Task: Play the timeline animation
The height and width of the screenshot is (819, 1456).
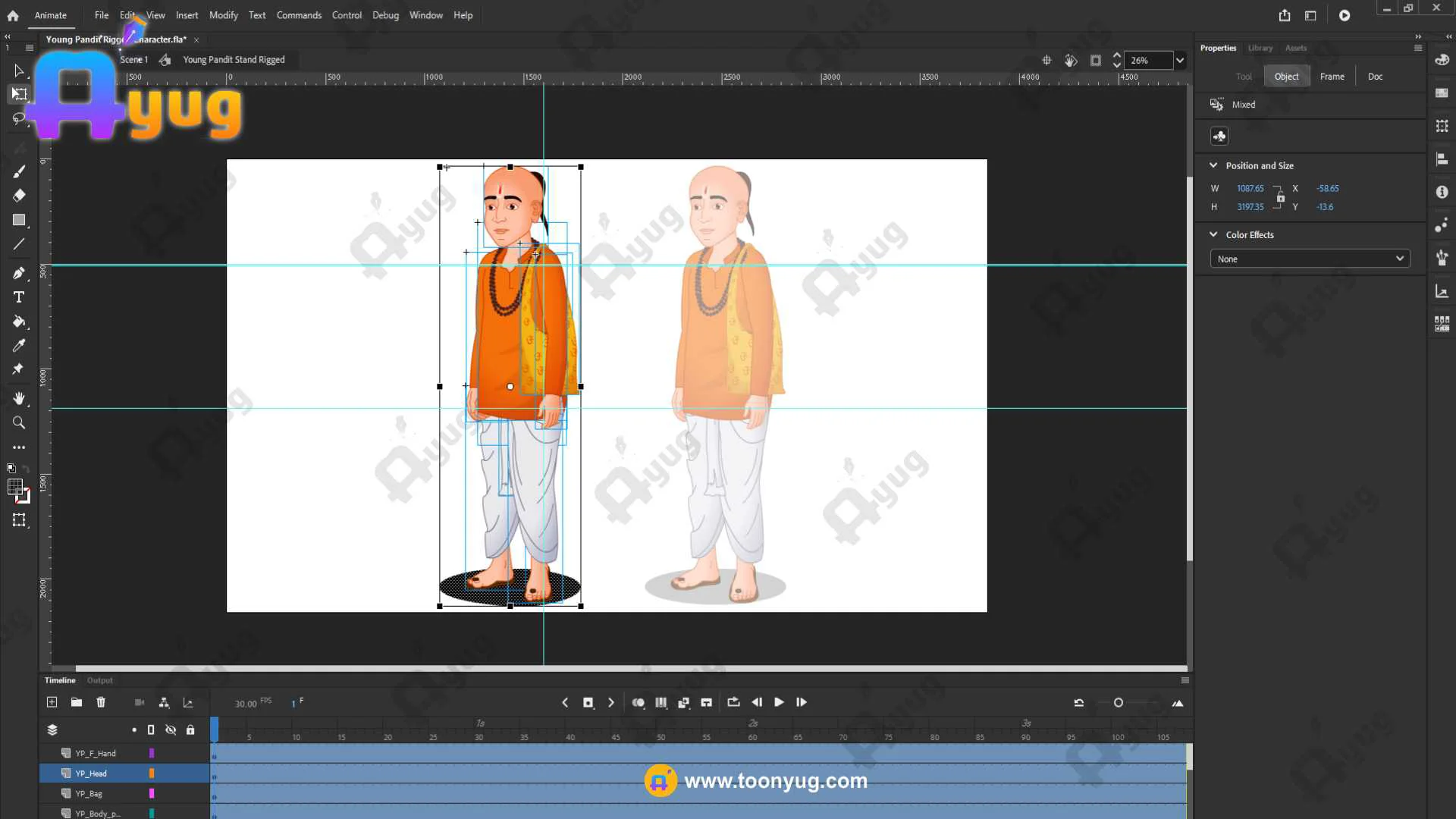Action: tap(779, 702)
